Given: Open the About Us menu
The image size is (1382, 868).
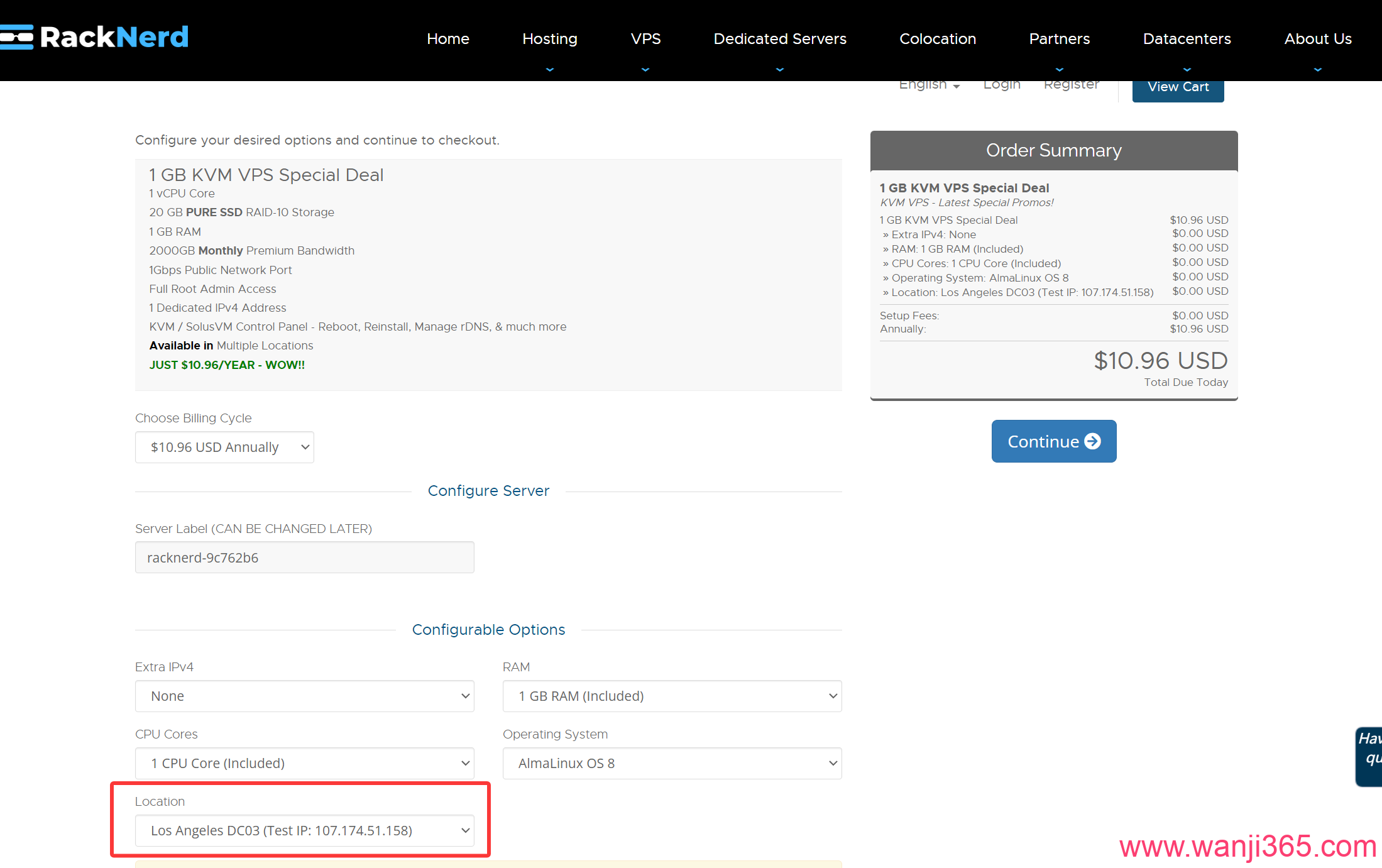Looking at the screenshot, I should 1318,39.
